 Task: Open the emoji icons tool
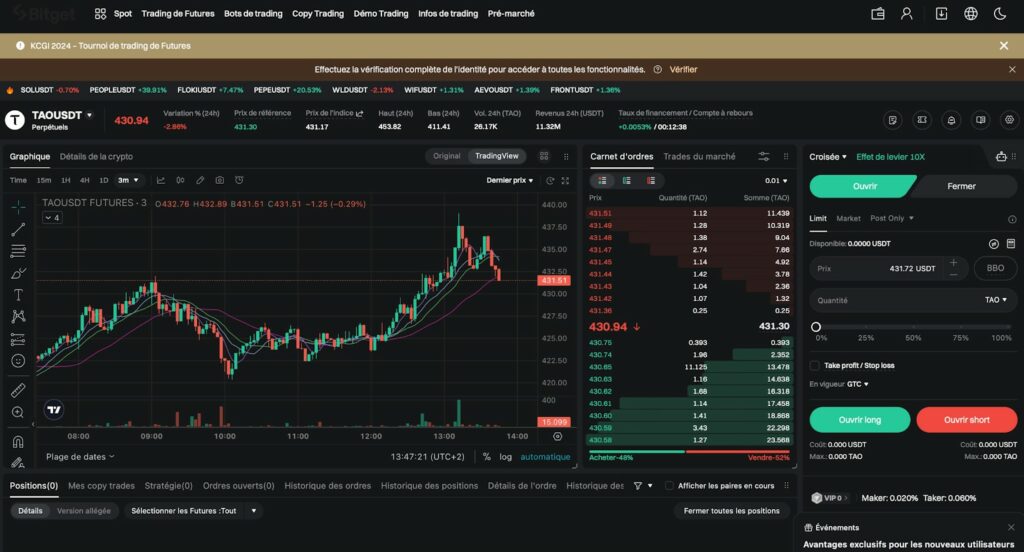(18, 361)
